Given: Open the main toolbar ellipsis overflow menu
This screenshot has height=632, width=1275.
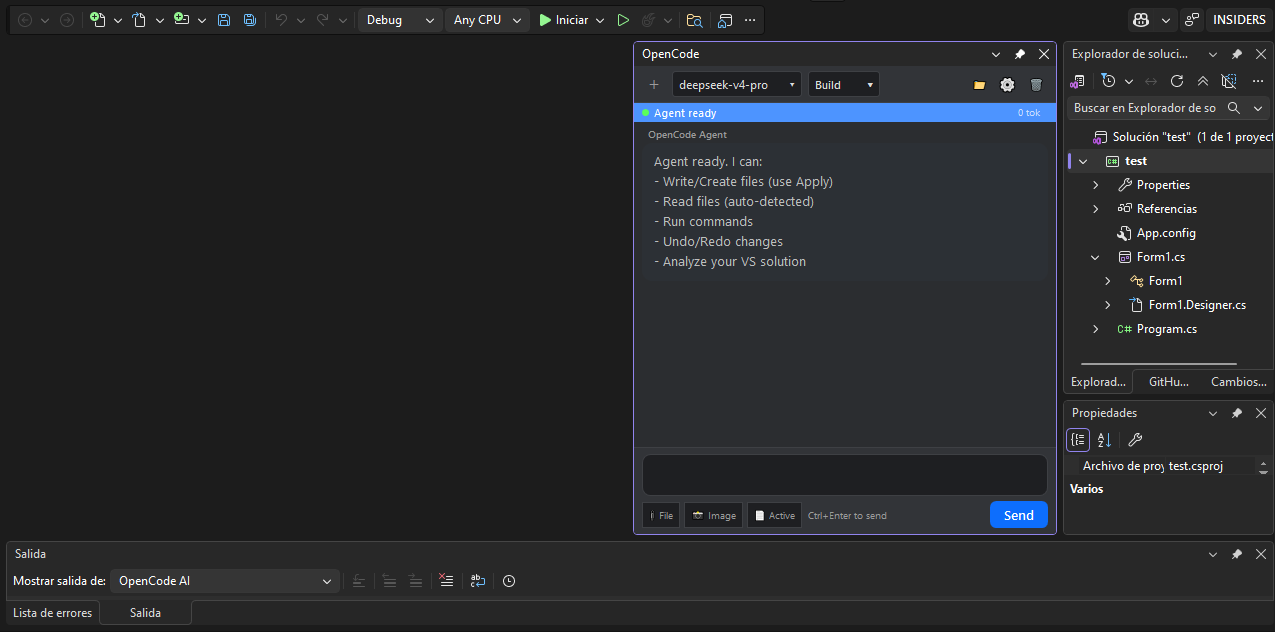Looking at the screenshot, I should tap(750, 20).
